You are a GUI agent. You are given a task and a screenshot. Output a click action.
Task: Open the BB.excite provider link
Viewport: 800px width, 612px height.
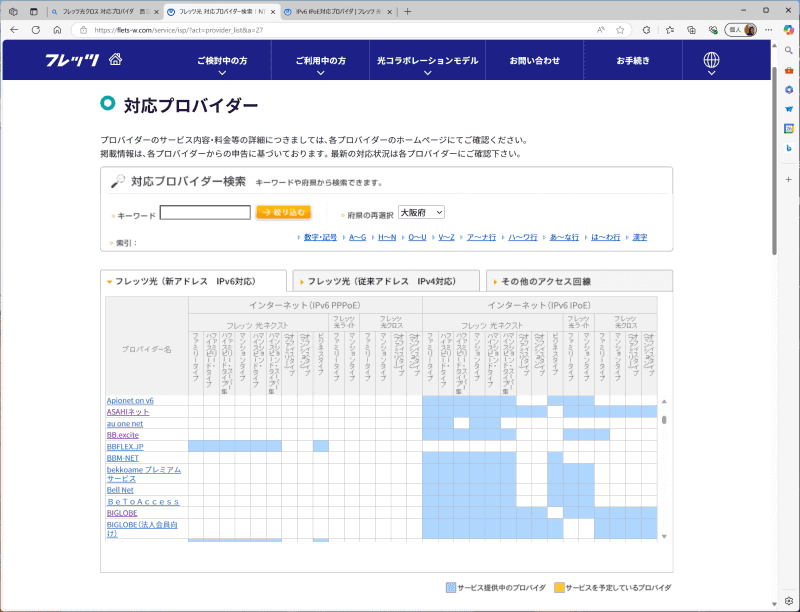[122, 435]
